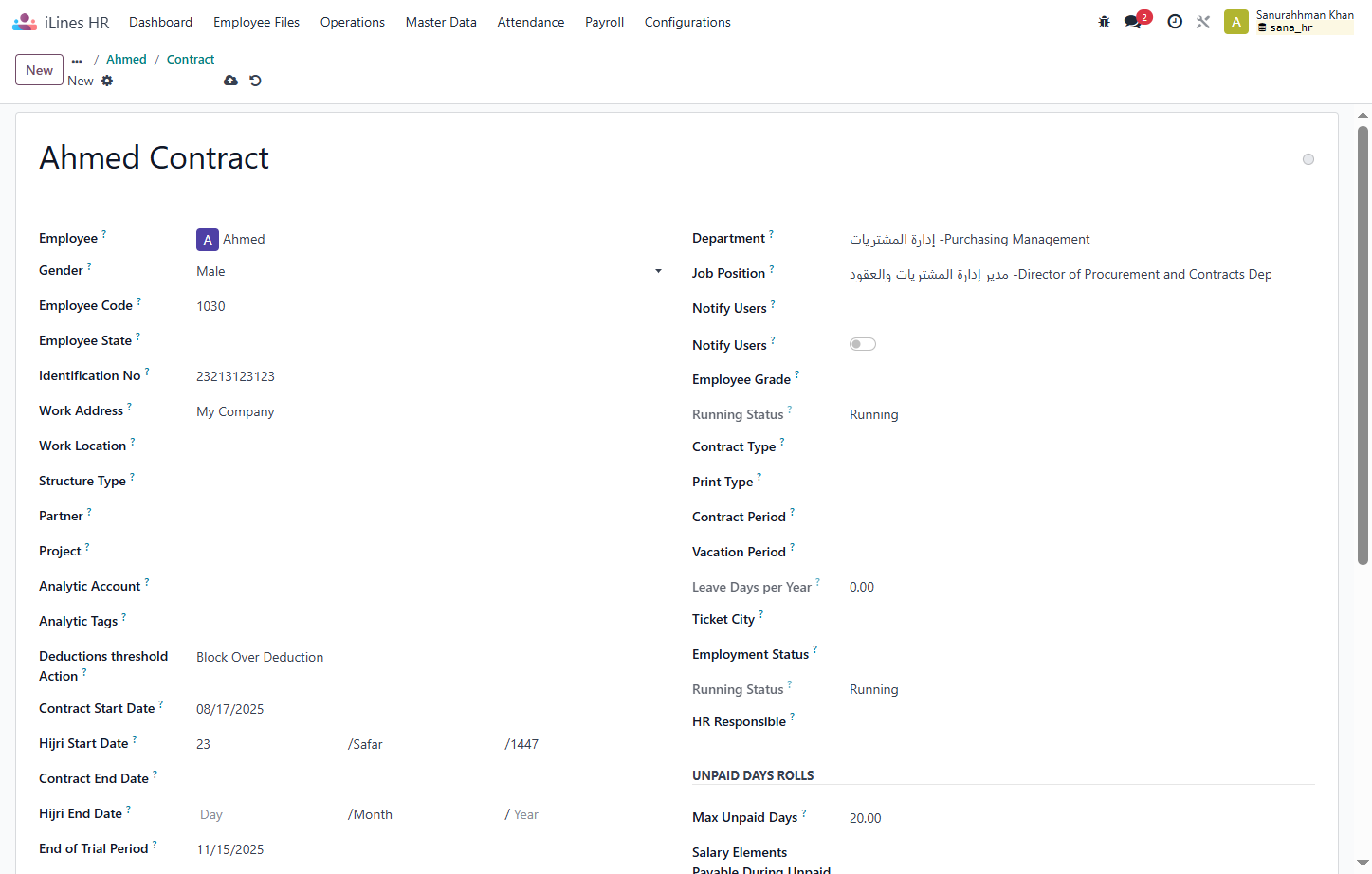
Task: Click the vertical scrollbar thumb
Action: point(1363,345)
